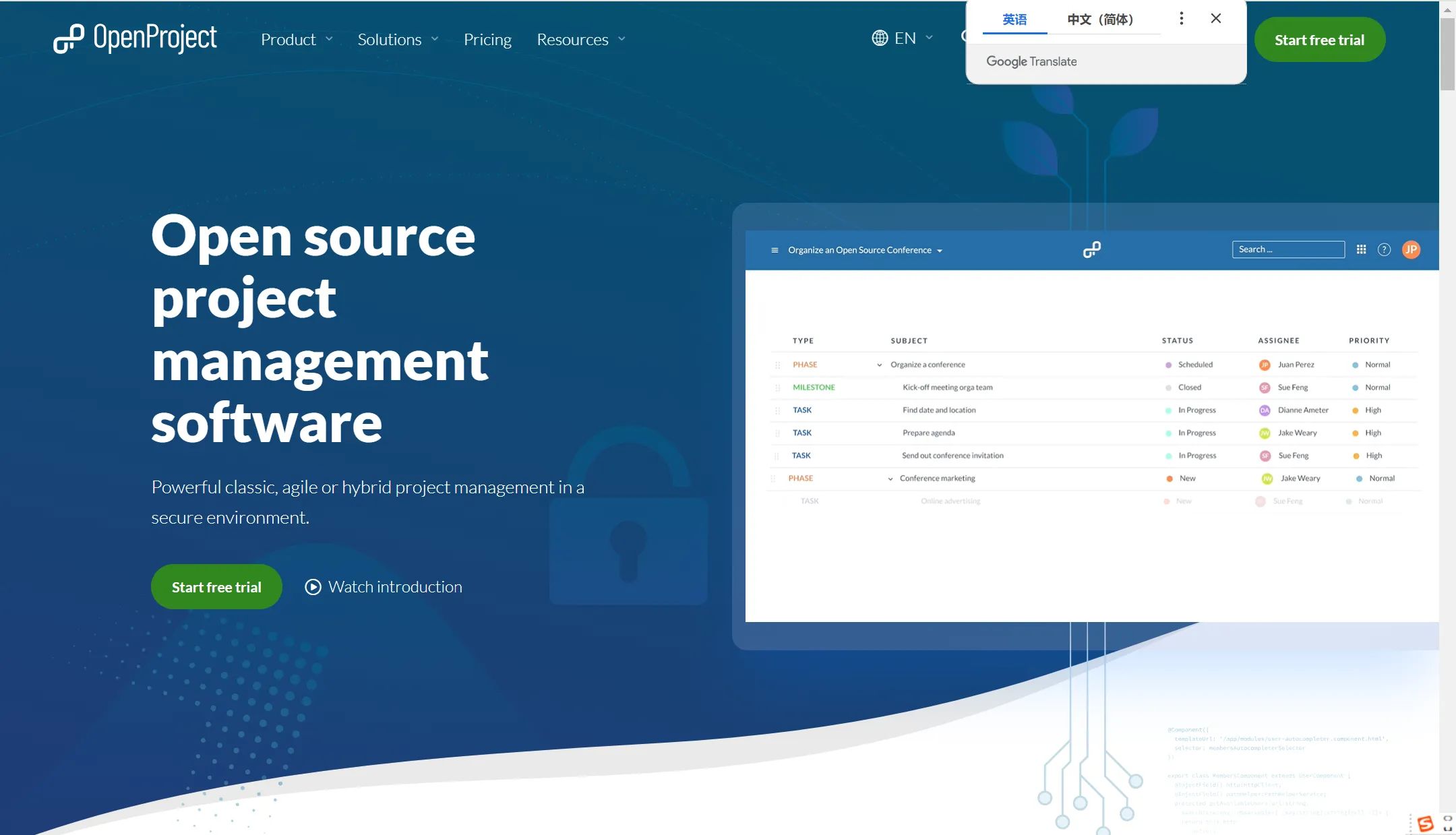
Task: Switch to 中文（简体） translation tab
Action: click(1100, 20)
